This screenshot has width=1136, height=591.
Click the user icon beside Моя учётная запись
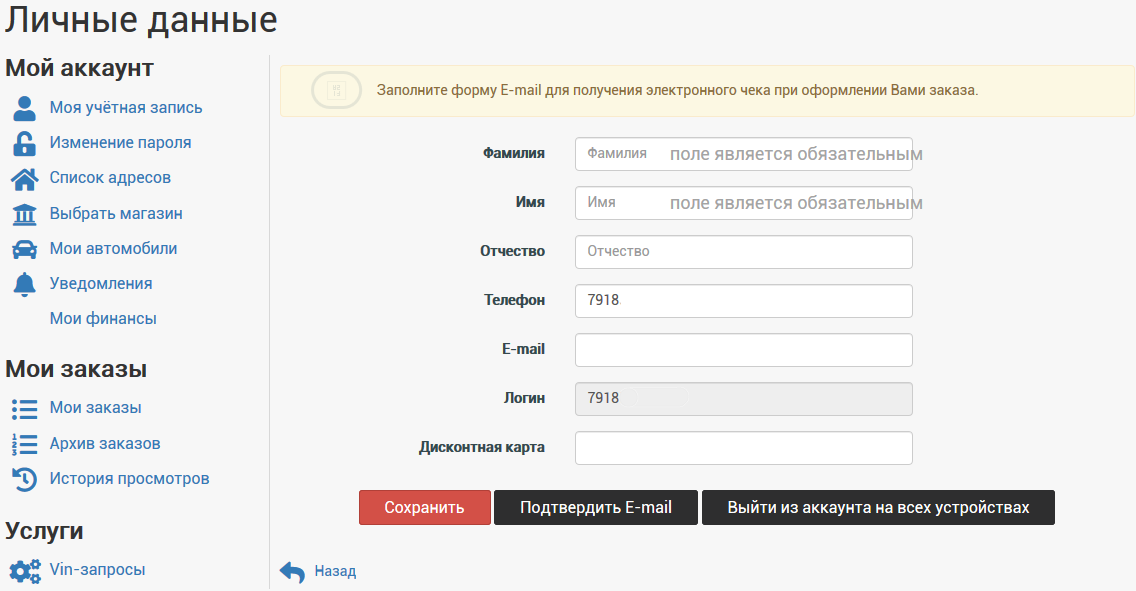tap(24, 108)
